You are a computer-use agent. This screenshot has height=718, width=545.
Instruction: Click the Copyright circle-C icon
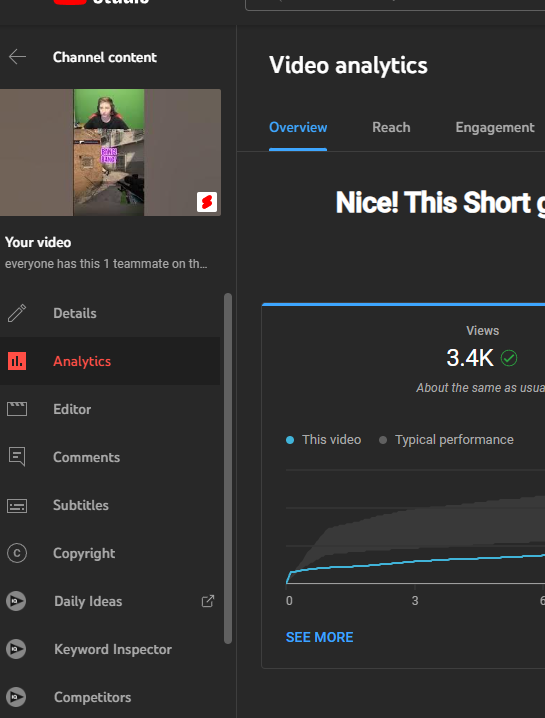17,553
